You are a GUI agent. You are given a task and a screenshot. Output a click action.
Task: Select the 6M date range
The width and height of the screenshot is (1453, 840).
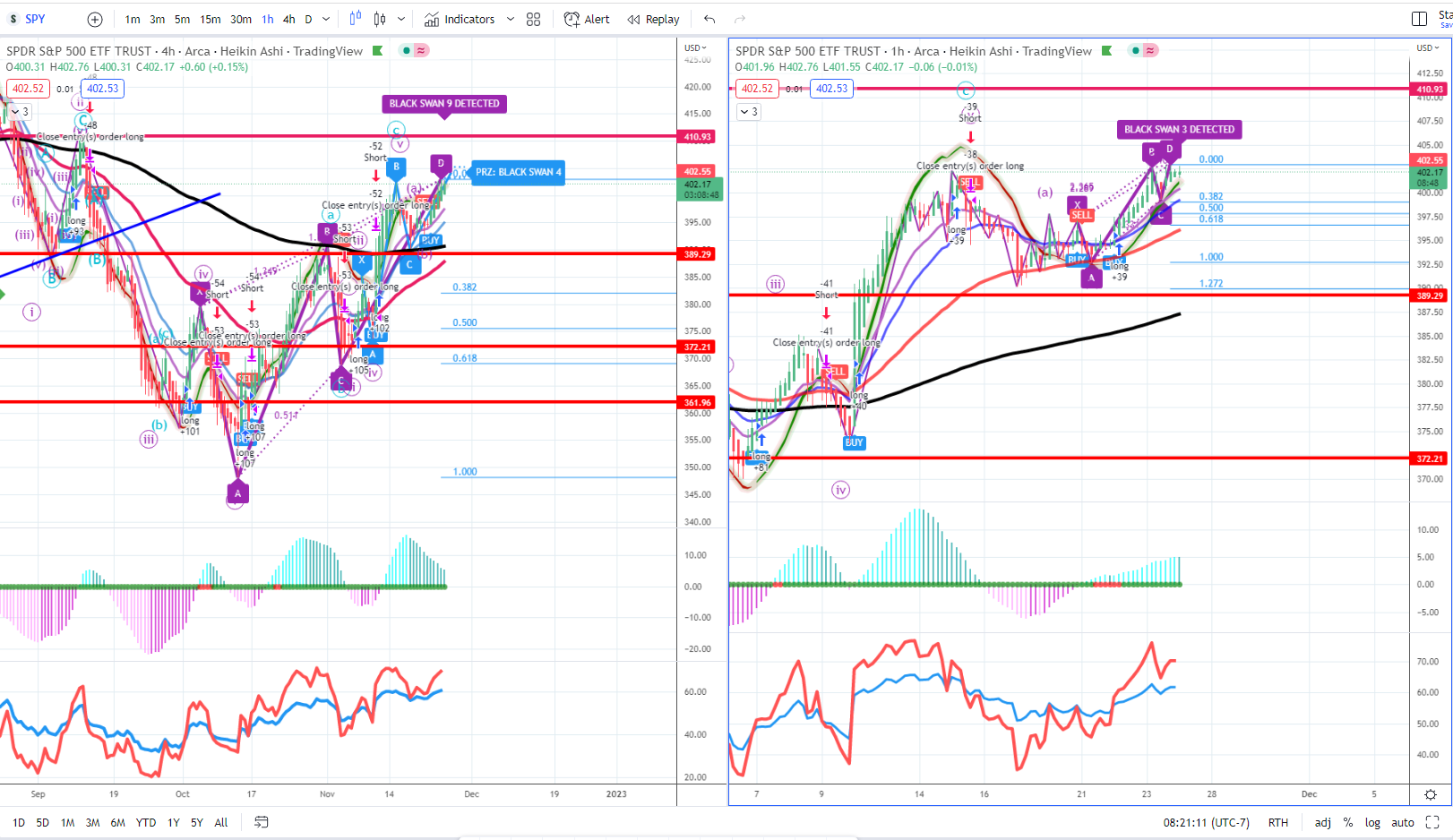[117, 822]
